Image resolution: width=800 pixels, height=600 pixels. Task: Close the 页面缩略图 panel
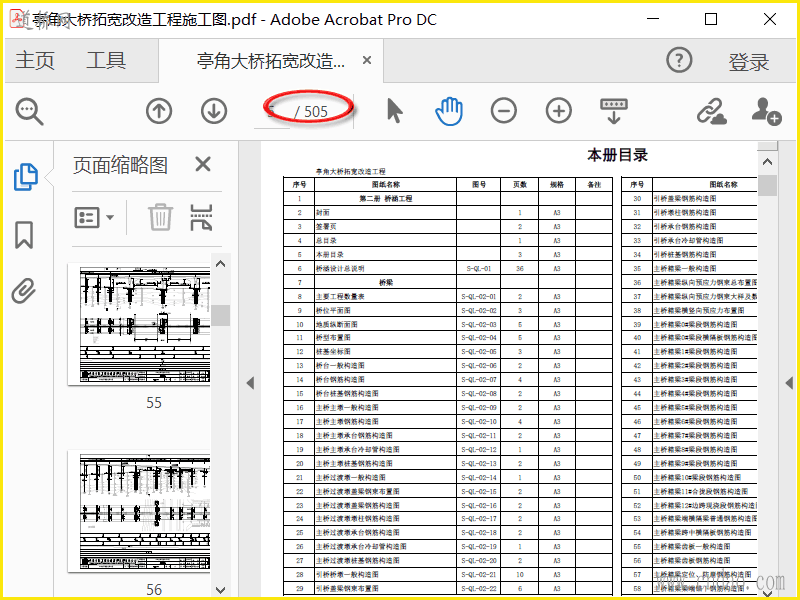click(x=203, y=164)
